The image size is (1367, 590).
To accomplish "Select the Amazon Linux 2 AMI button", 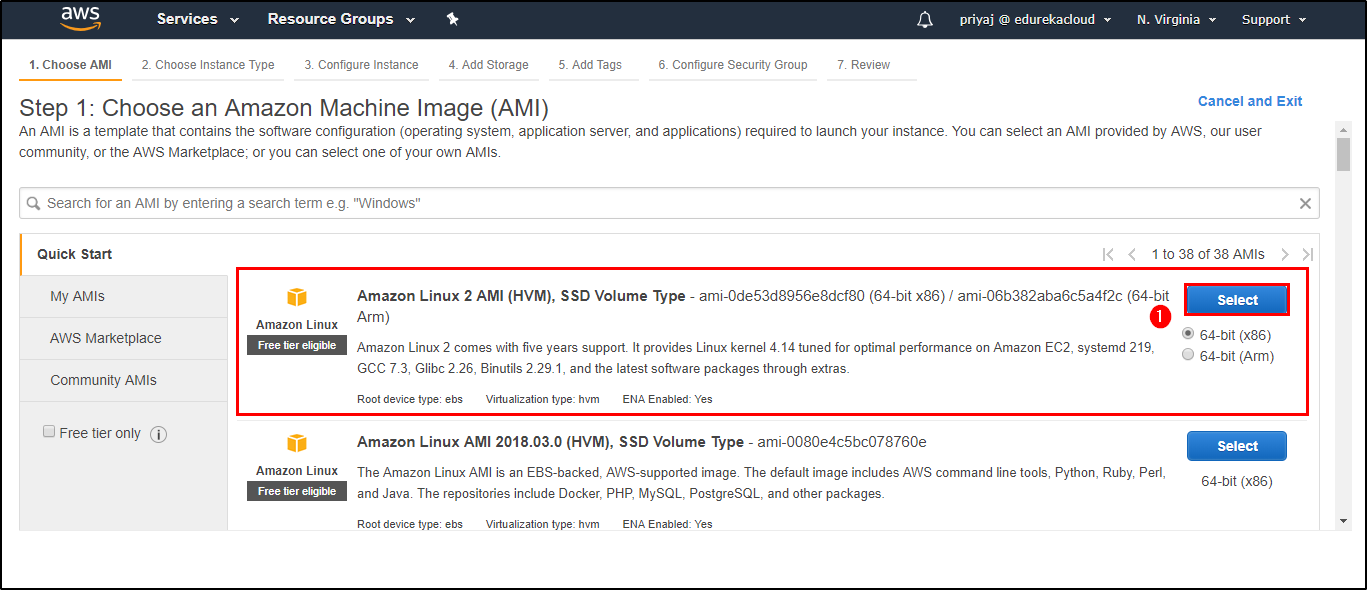I will (x=1237, y=300).
